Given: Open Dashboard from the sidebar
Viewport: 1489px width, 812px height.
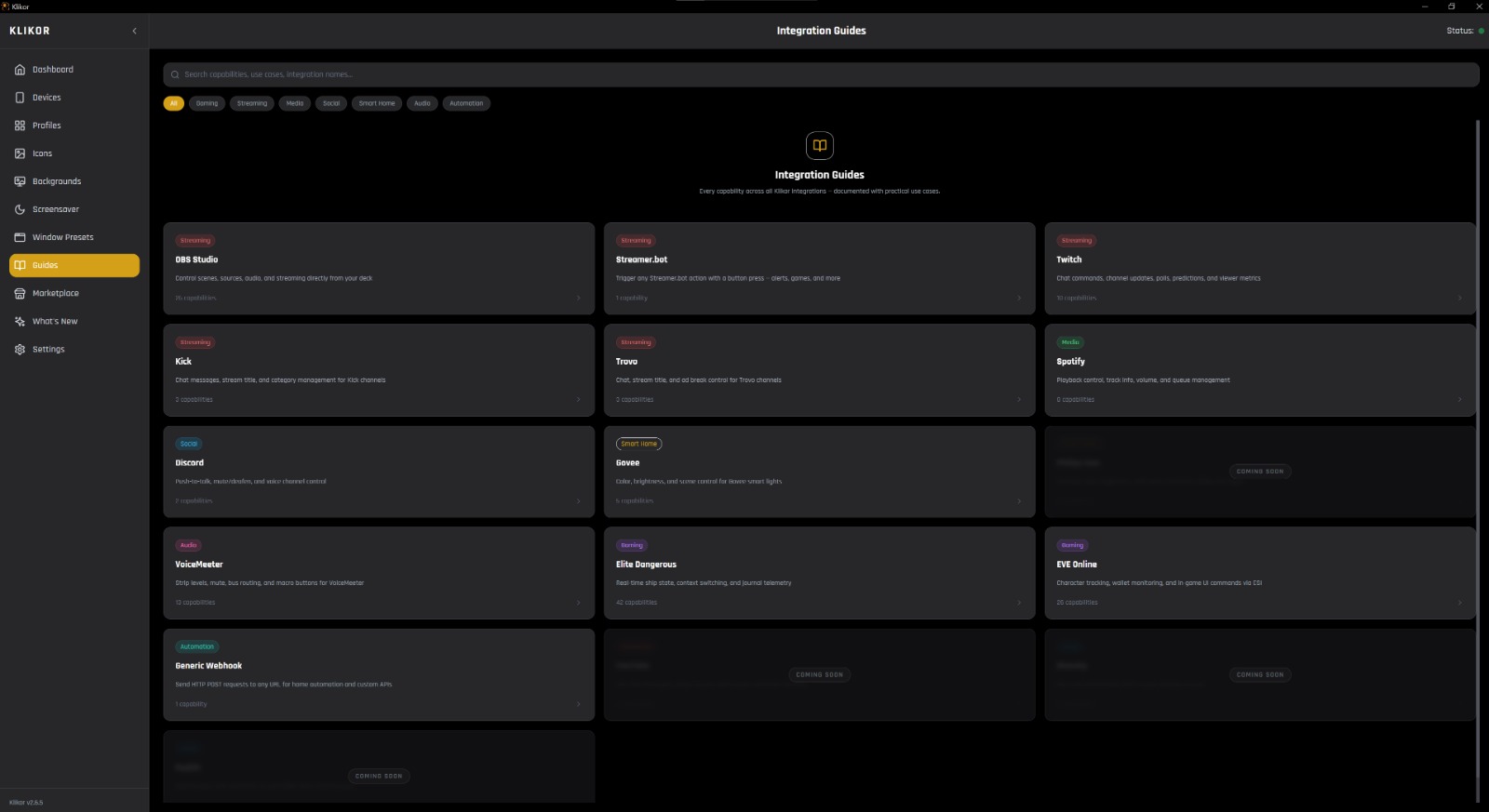Looking at the screenshot, I should click(74, 70).
